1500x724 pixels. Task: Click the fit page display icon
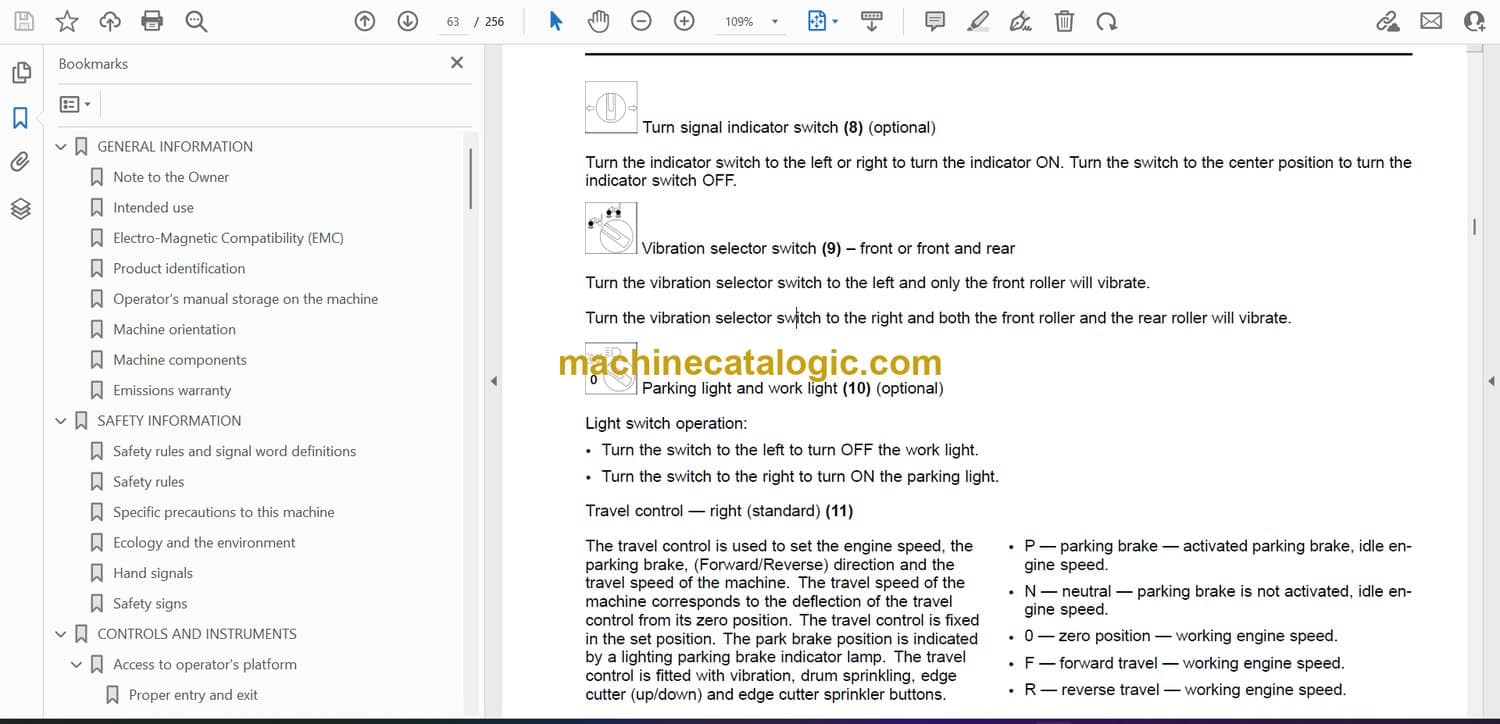coord(817,21)
